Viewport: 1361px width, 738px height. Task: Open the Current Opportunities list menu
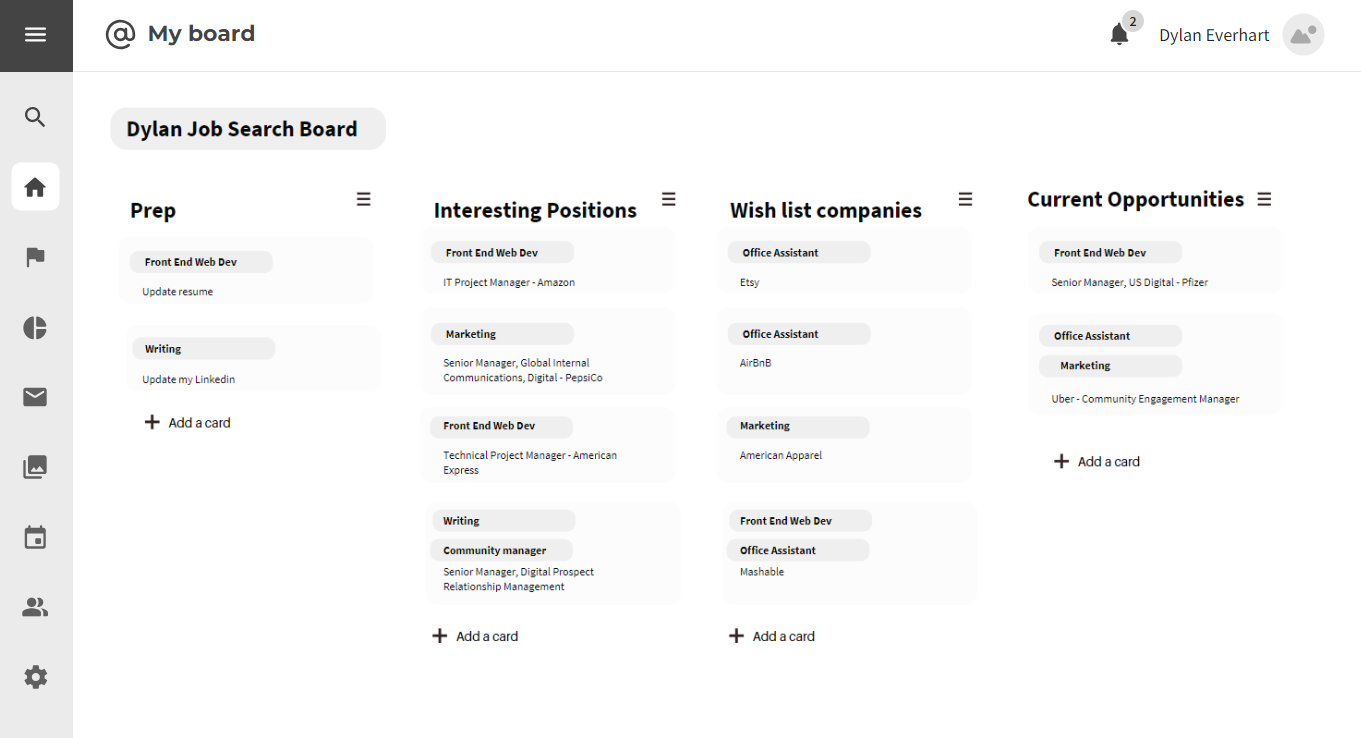[1264, 199]
